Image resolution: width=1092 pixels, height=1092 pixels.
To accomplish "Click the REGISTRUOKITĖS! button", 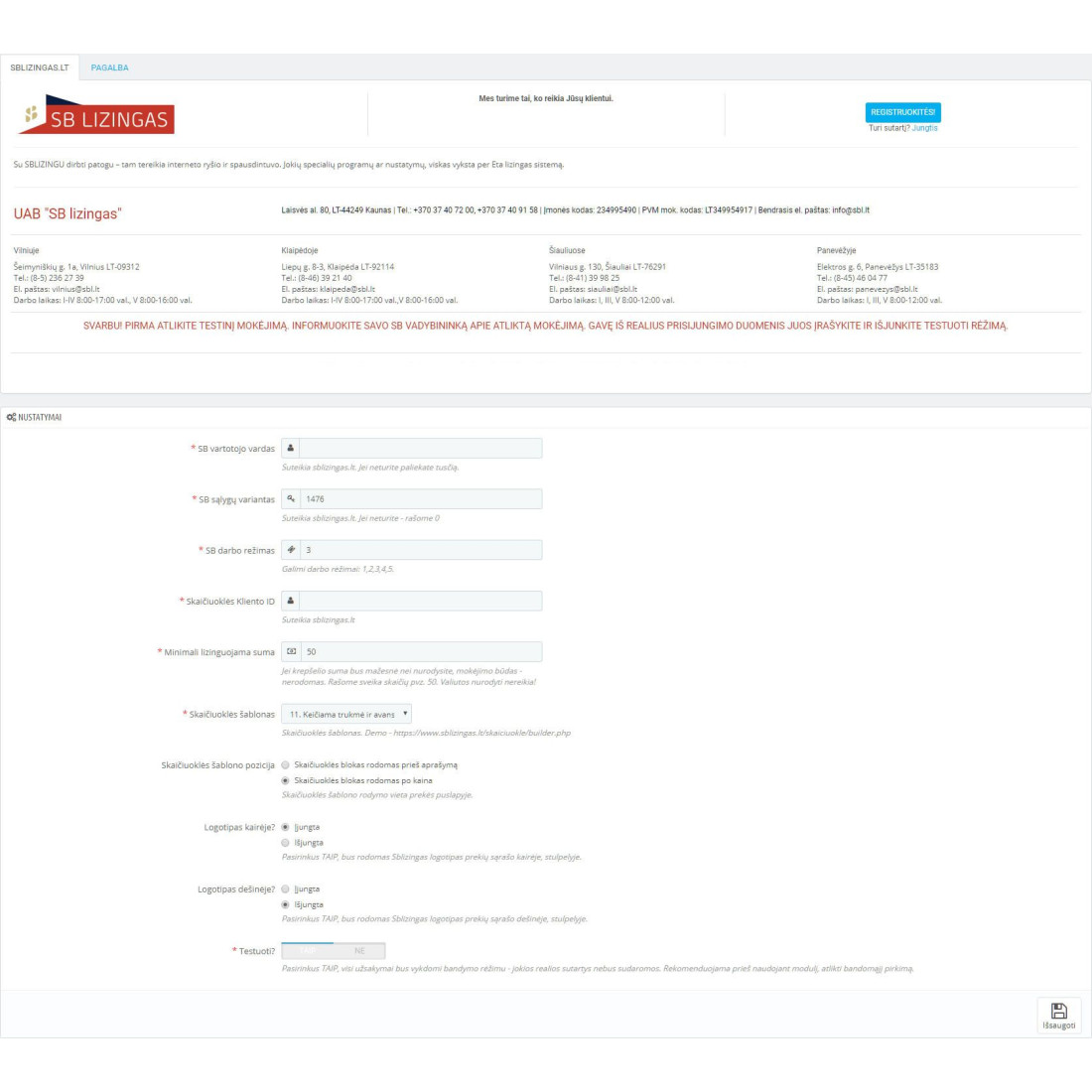I will tap(902, 112).
